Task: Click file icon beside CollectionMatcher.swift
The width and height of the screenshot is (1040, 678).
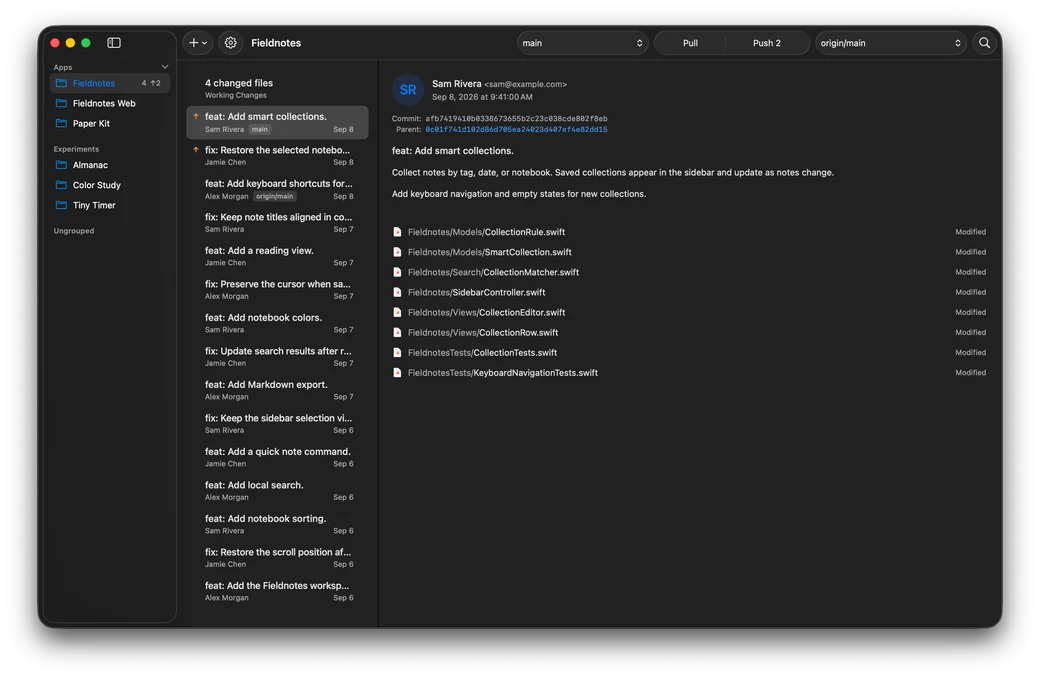Action: pos(397,272)
